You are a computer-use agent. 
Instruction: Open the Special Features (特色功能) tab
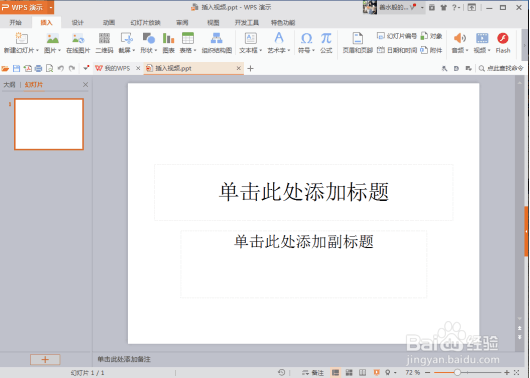(283, 23)
